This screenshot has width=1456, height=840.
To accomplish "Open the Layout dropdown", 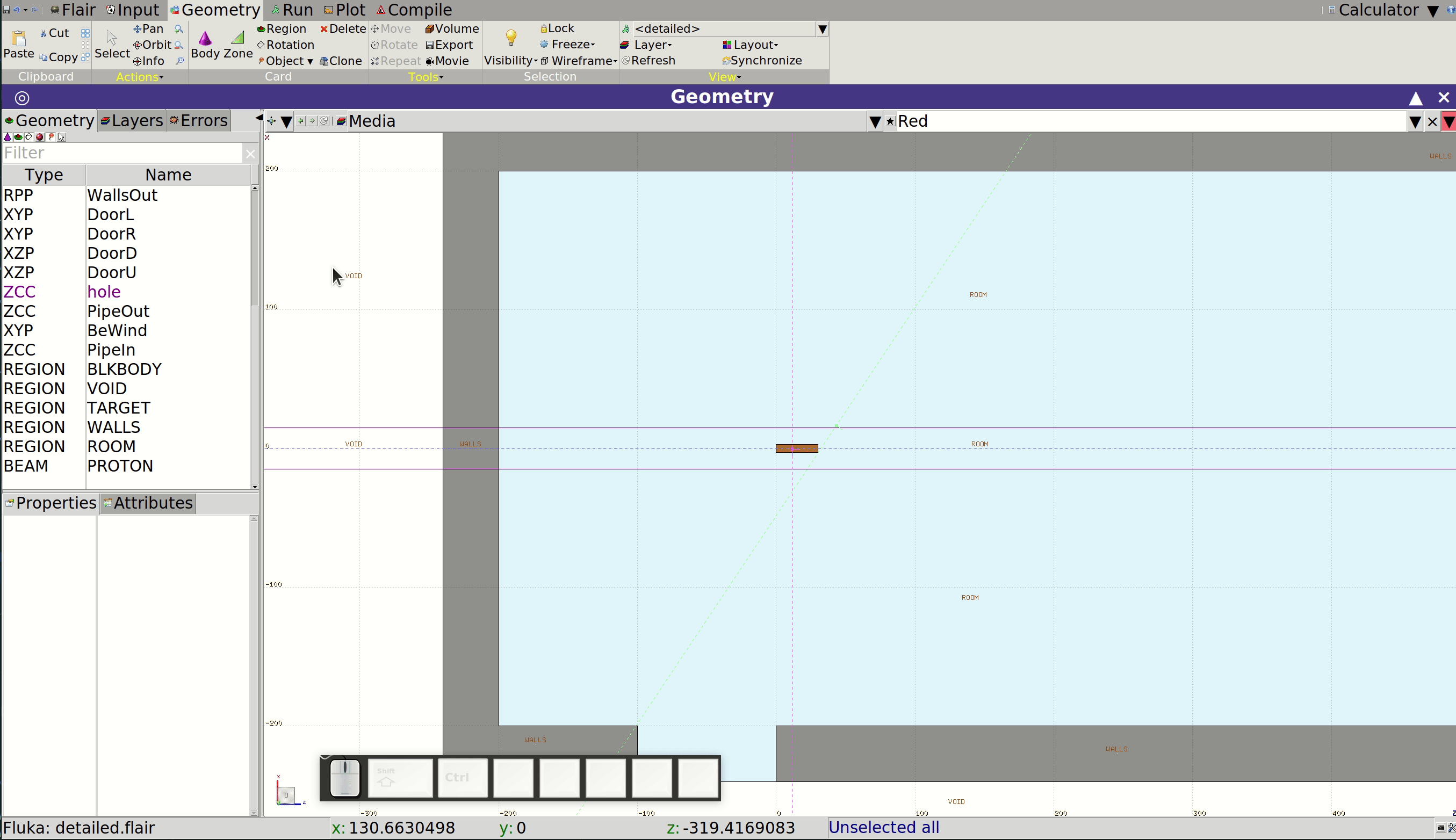I will tap(750, 45).
